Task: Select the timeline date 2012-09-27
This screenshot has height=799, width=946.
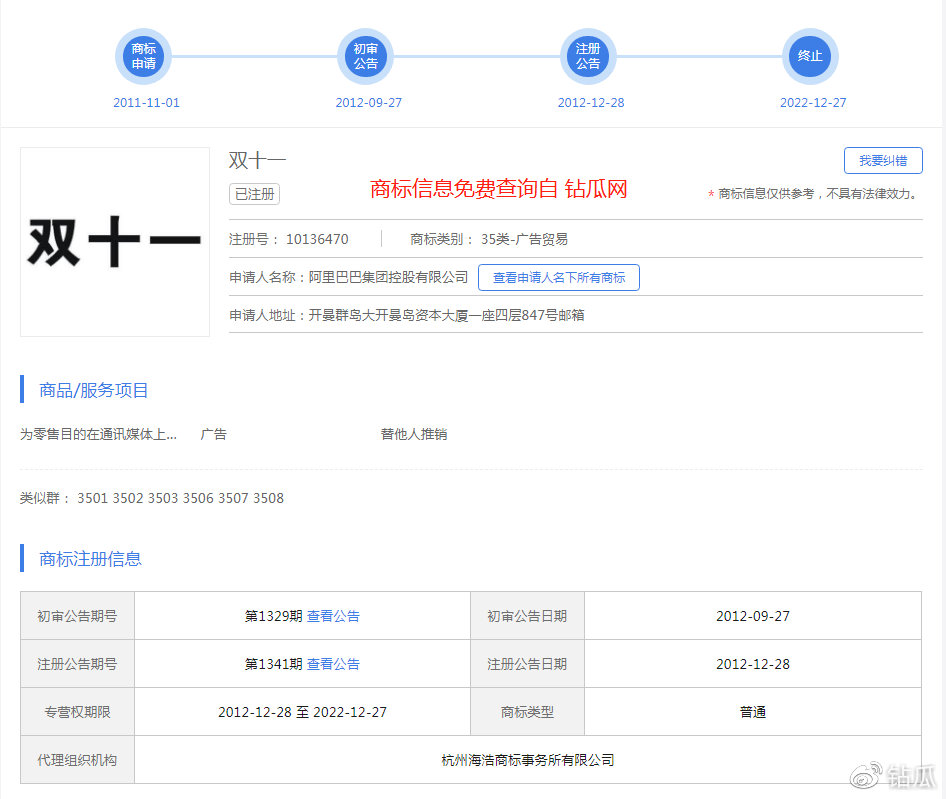Action: (x=369, y=103)
